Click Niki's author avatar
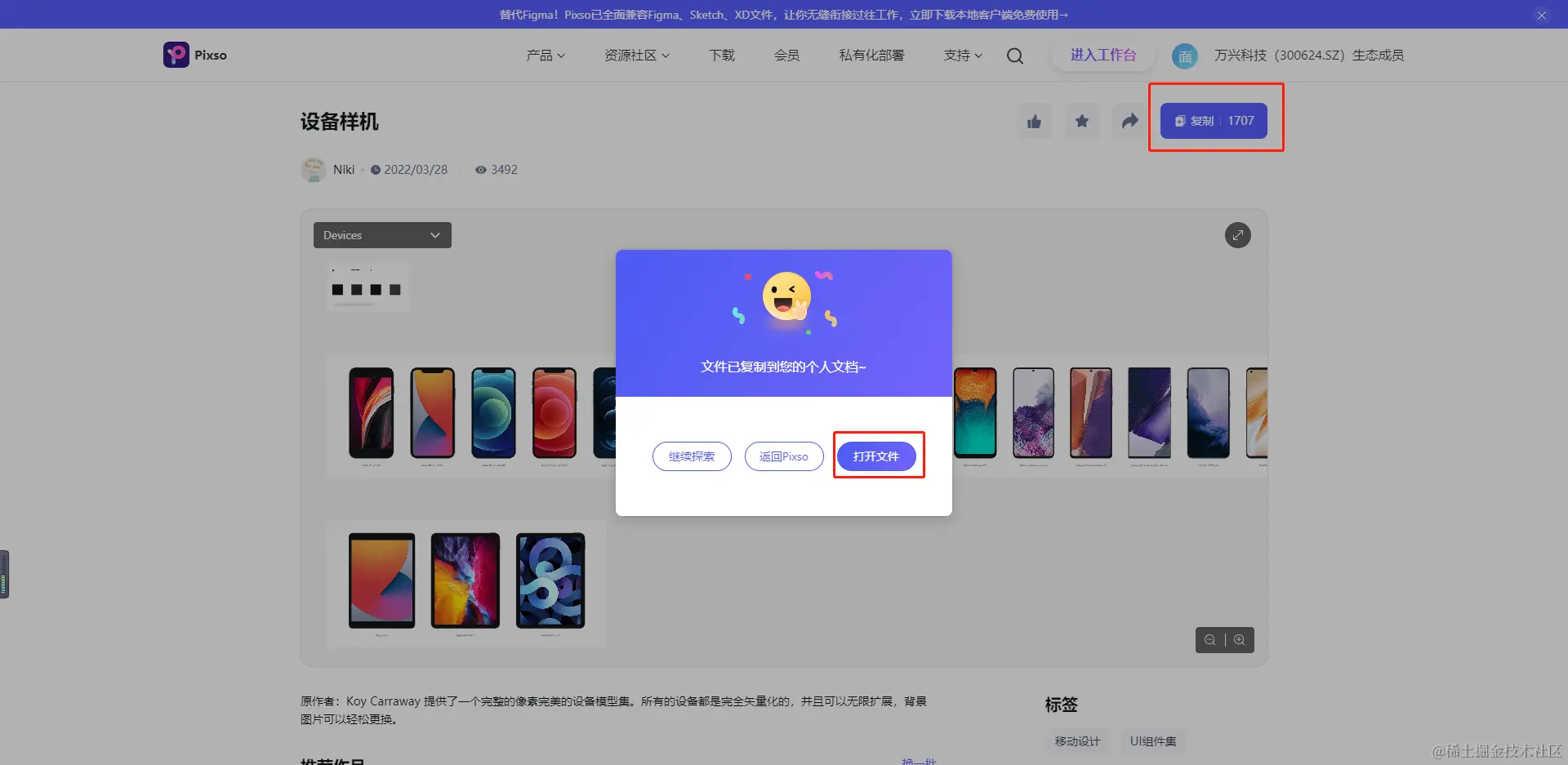Screen dimensions: 1568x765 coord(314,170)
